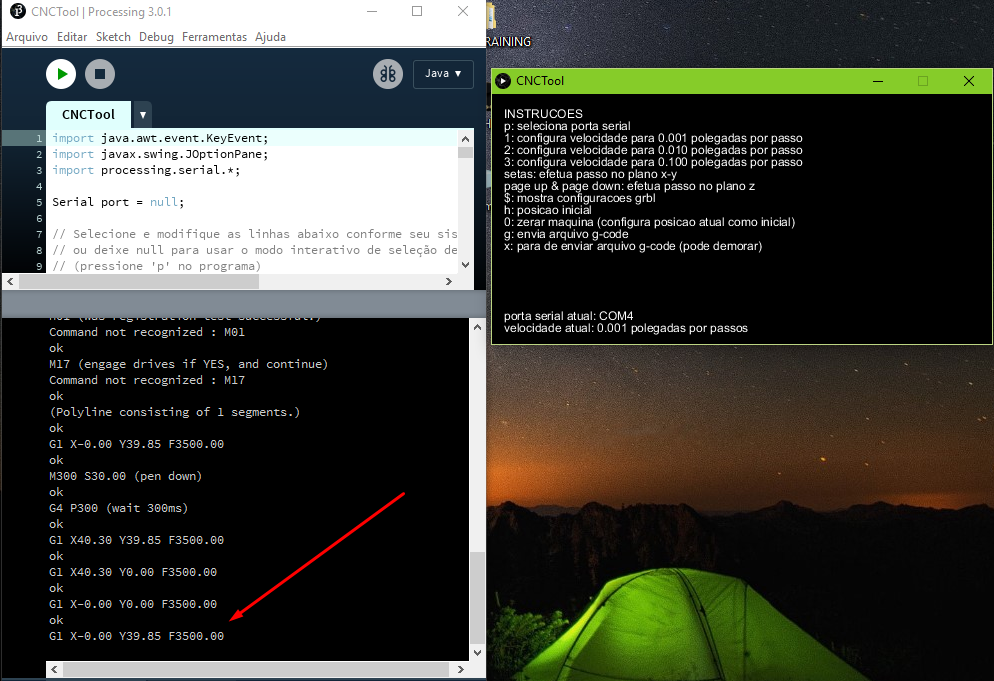The height and width of the screenshot is (681, 994).
Task: Click the code editor scroll left arrow
Action: pyautogui.click(x=10, y=282)
